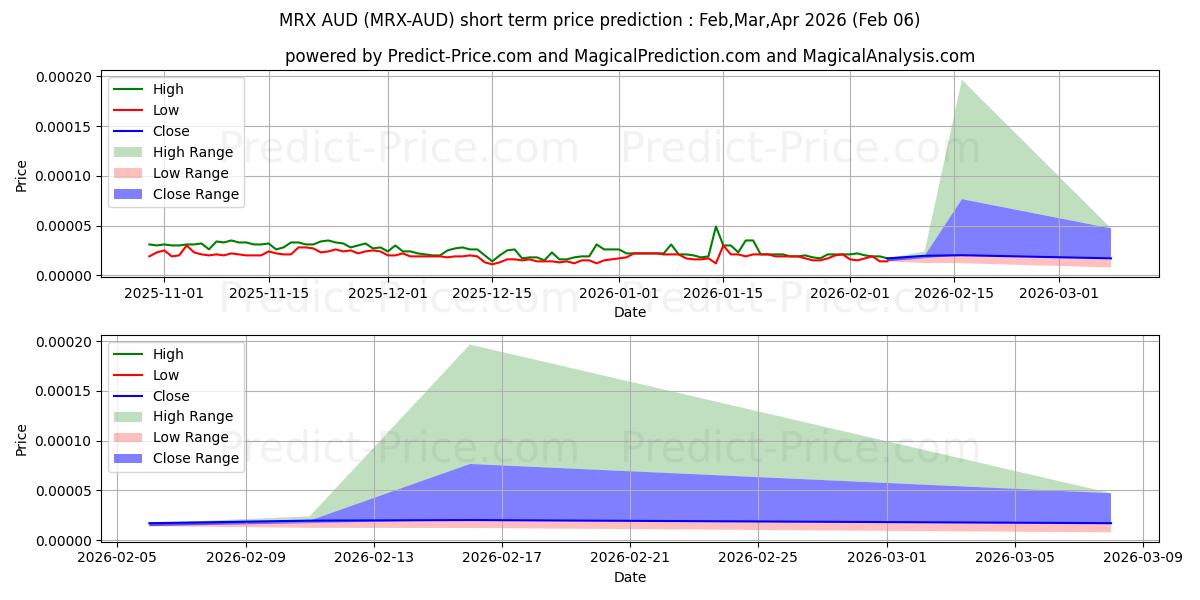Click the 'Date' axis label under the top chart

click(x=629, y=312)
